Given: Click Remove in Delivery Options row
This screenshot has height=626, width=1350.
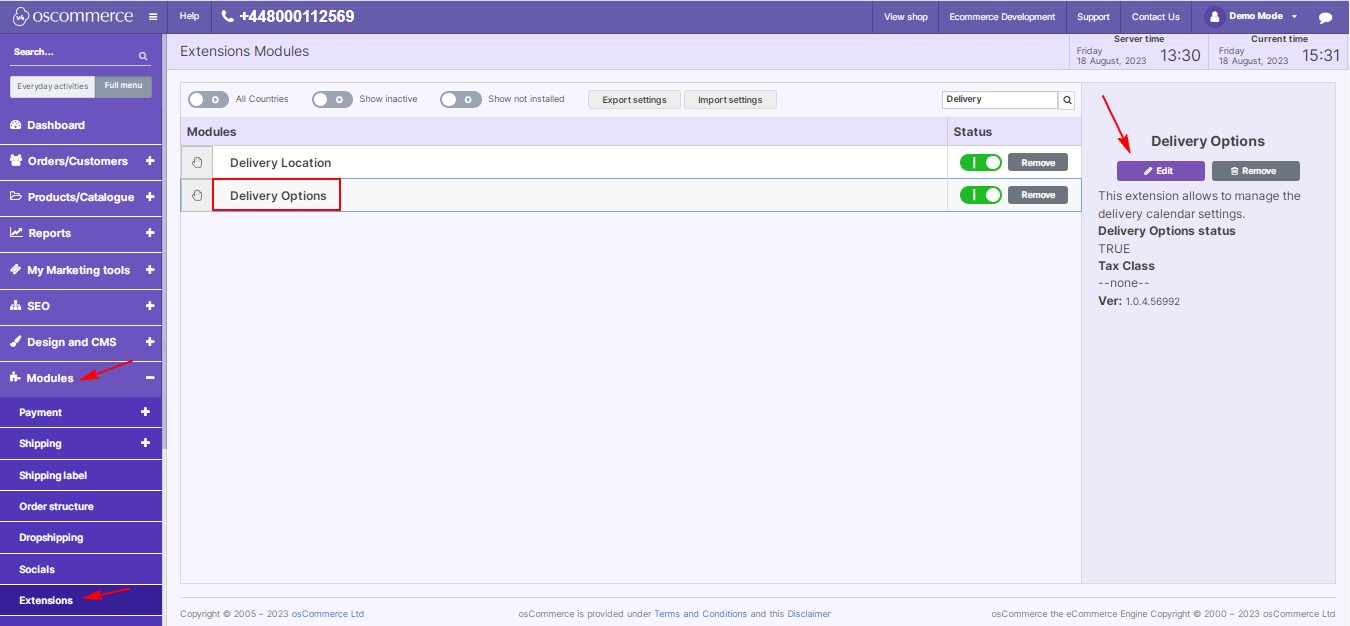Looking at the screenshot, I should (1038, 195).
